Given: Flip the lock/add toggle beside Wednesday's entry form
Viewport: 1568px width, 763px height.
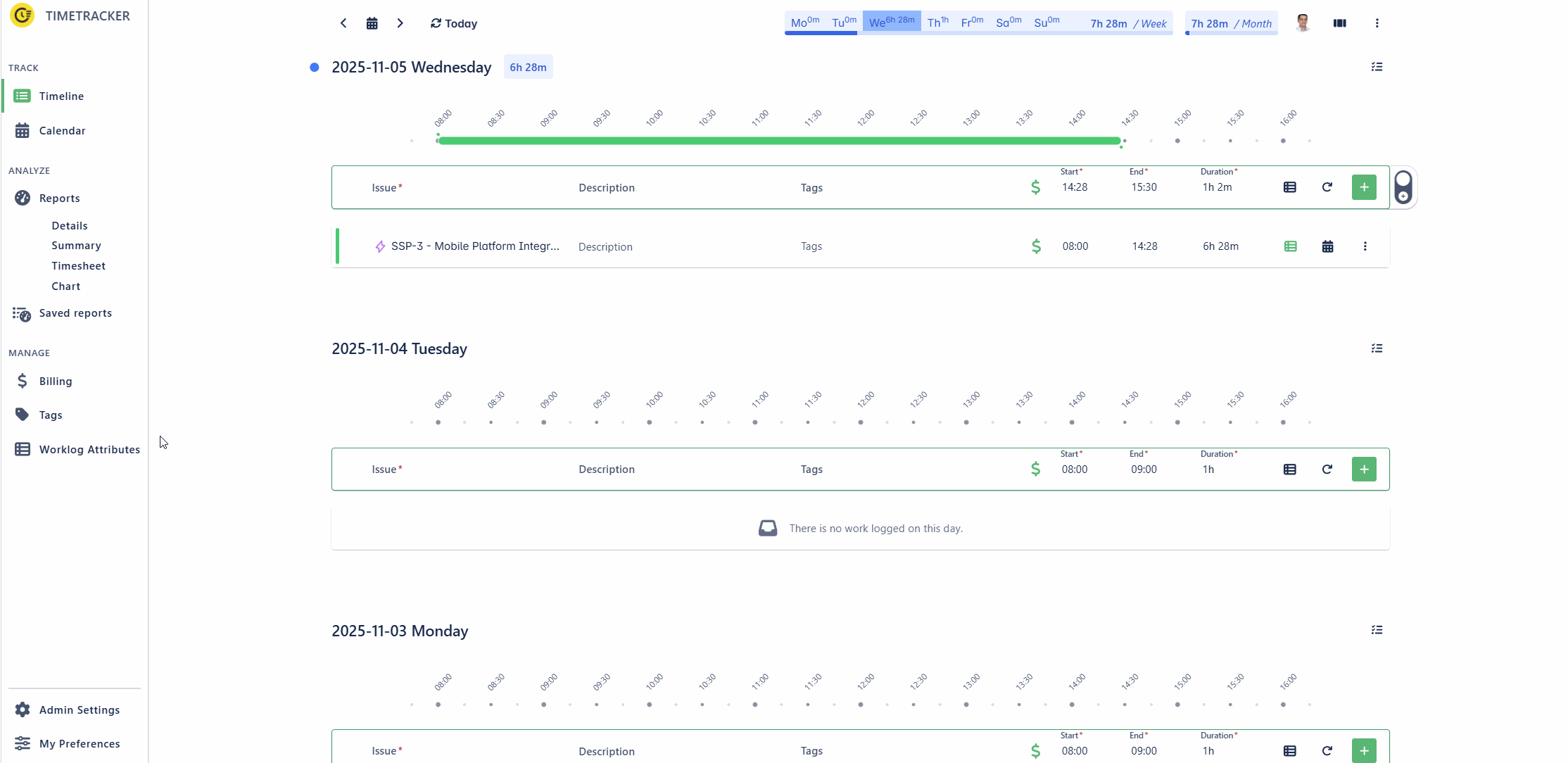Looking at the screenshot, I should coord(1403,187).
